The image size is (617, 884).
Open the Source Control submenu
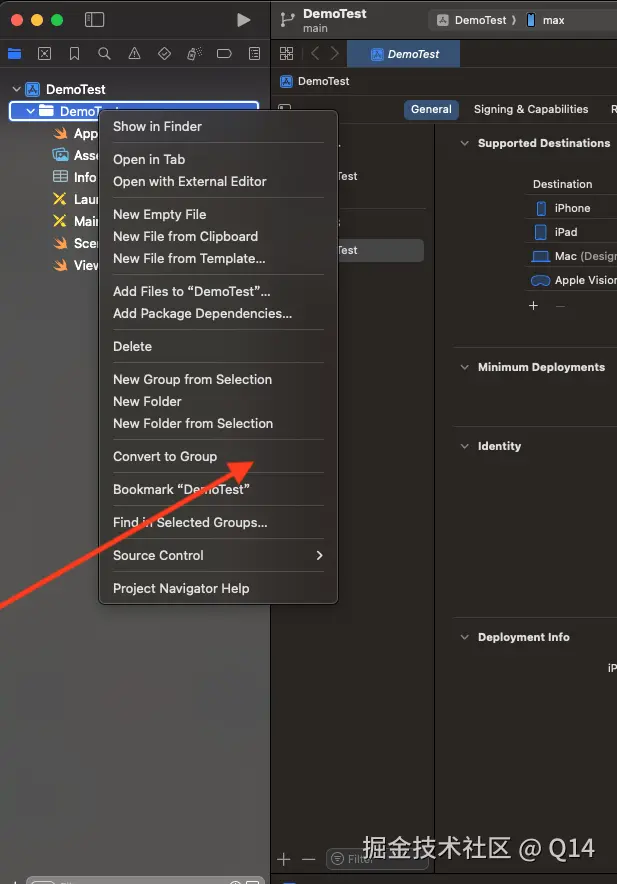tap(218, 555)
